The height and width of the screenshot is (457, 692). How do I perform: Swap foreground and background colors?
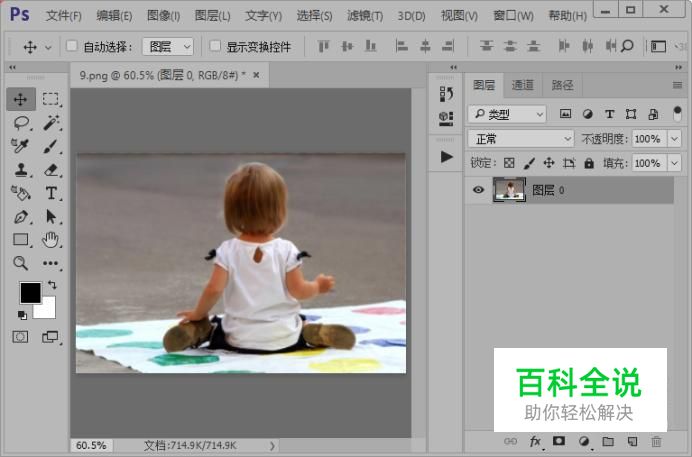(x=52, y=285)
